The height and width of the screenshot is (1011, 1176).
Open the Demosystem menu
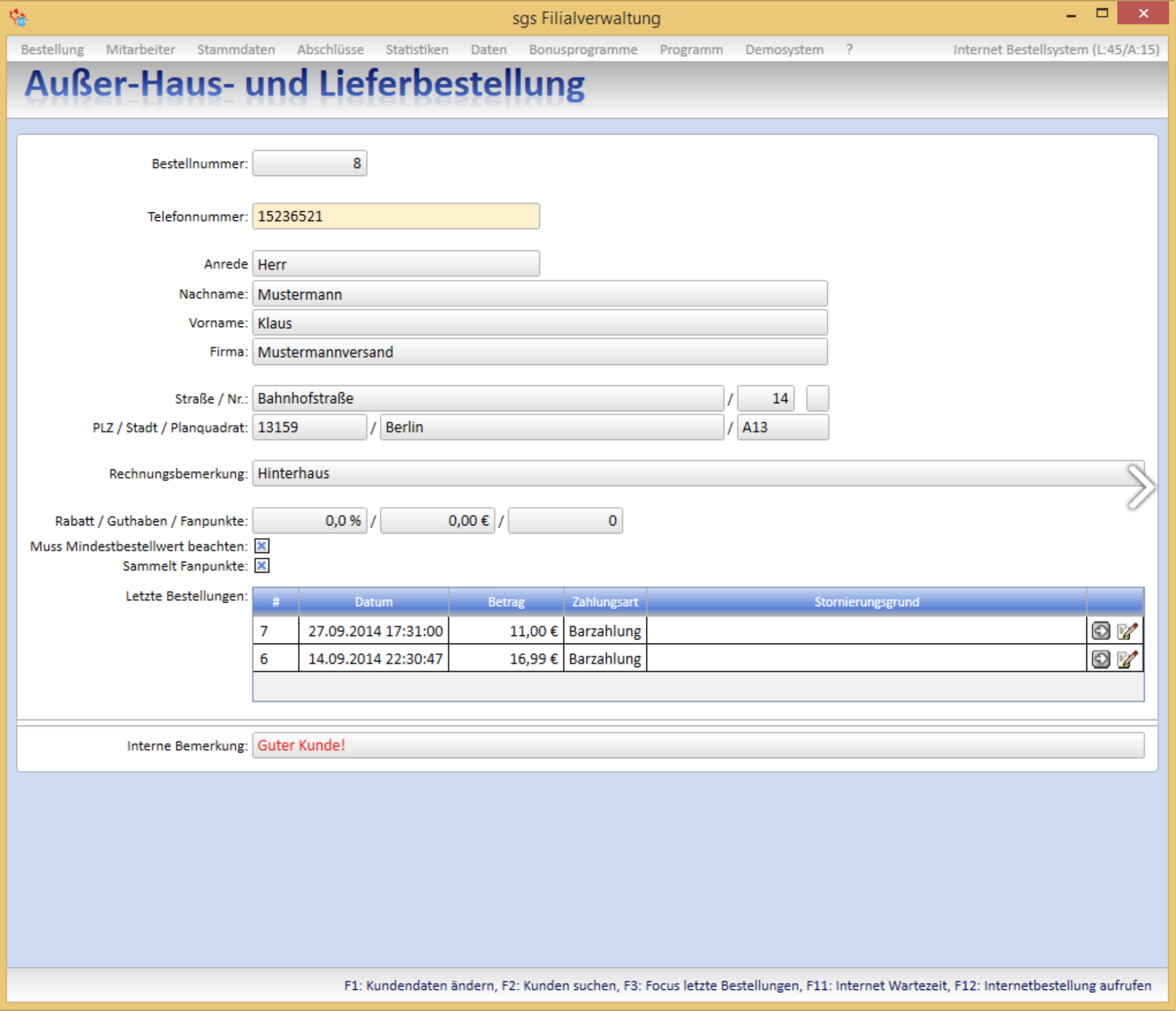tap(784, 50)
